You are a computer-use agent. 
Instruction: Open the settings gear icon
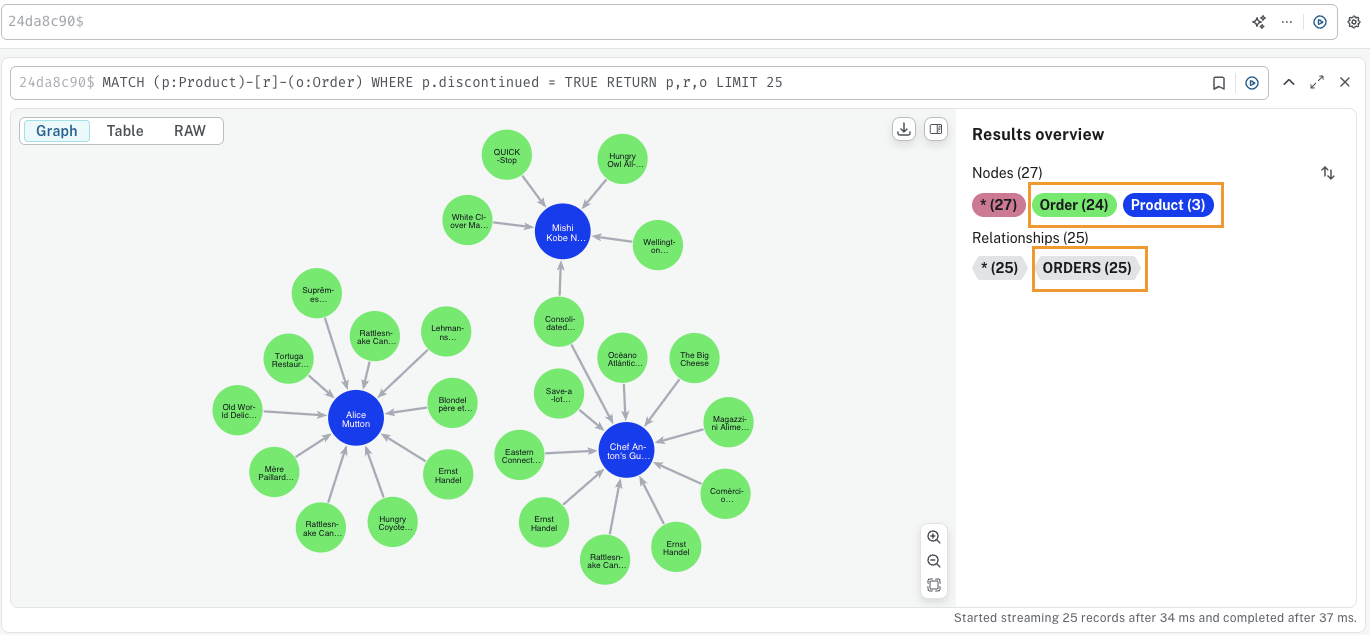[x=1354, y=21]
